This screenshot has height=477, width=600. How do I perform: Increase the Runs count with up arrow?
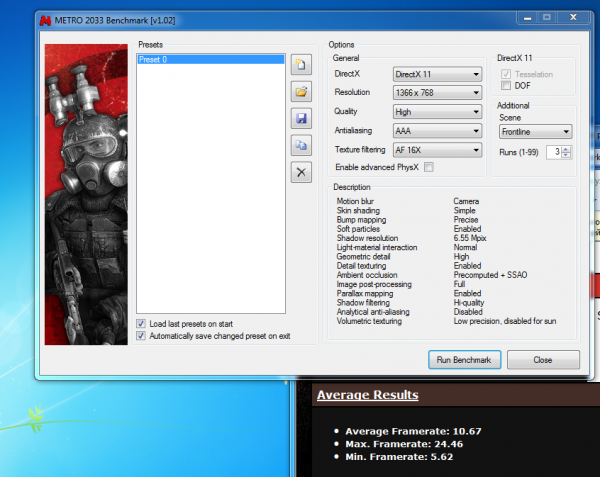coord(567,148)
